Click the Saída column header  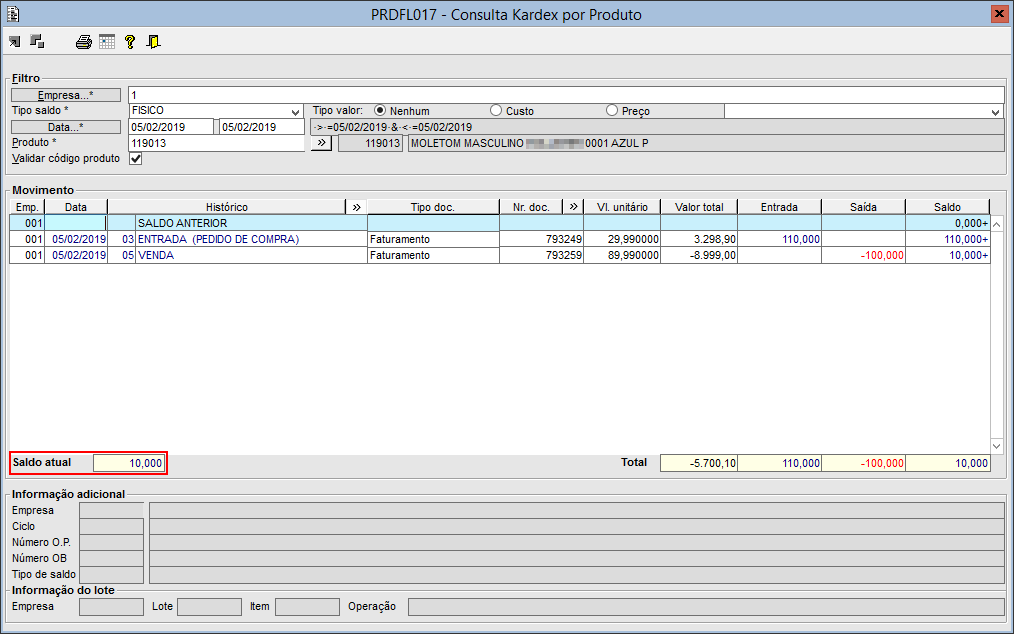863,207
